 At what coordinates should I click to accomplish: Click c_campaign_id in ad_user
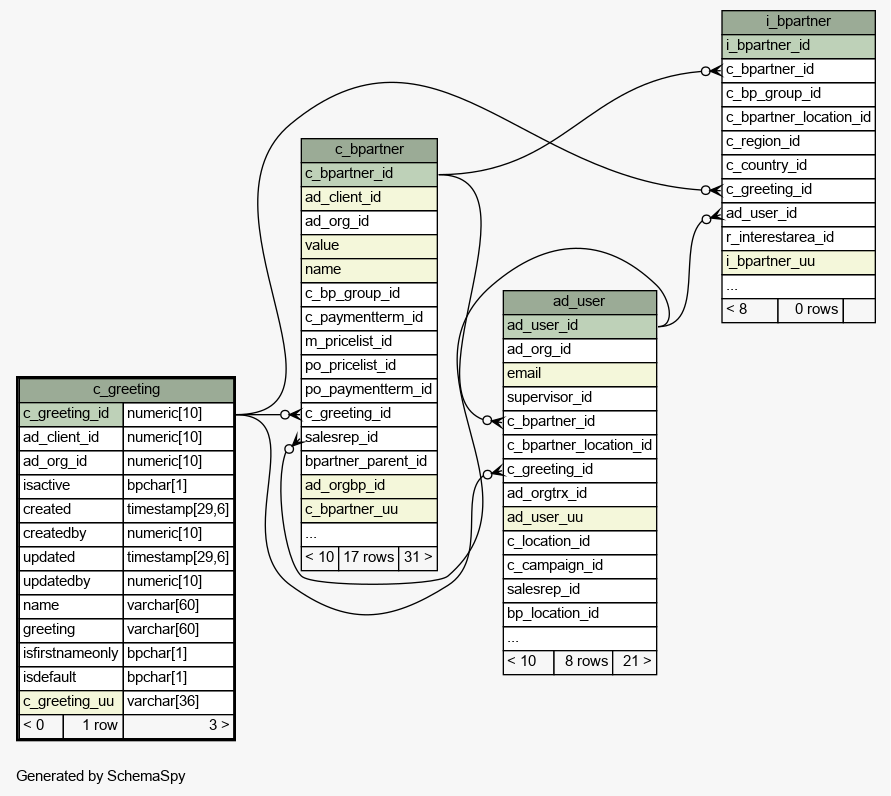[x=580, y=566]
